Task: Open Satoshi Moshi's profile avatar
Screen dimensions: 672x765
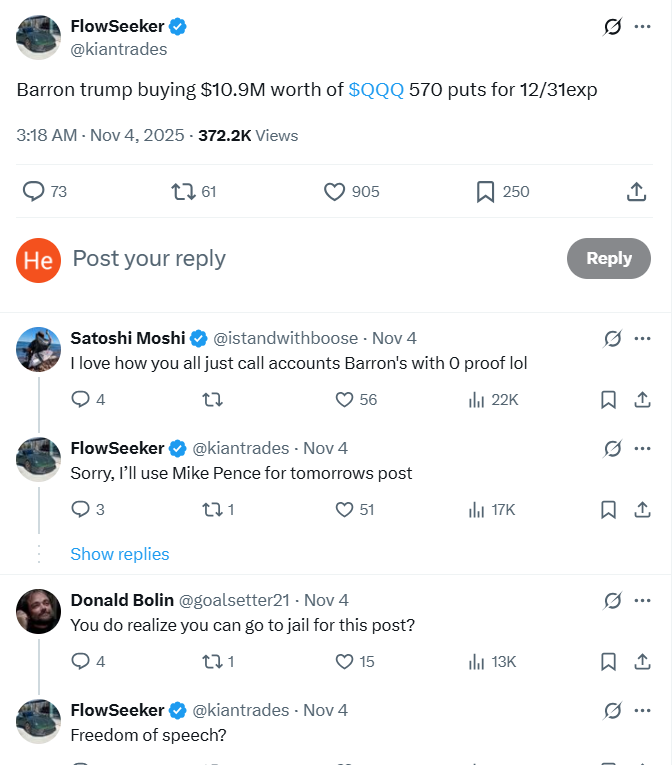Action: pyautogui.click(x=39, y=349)
